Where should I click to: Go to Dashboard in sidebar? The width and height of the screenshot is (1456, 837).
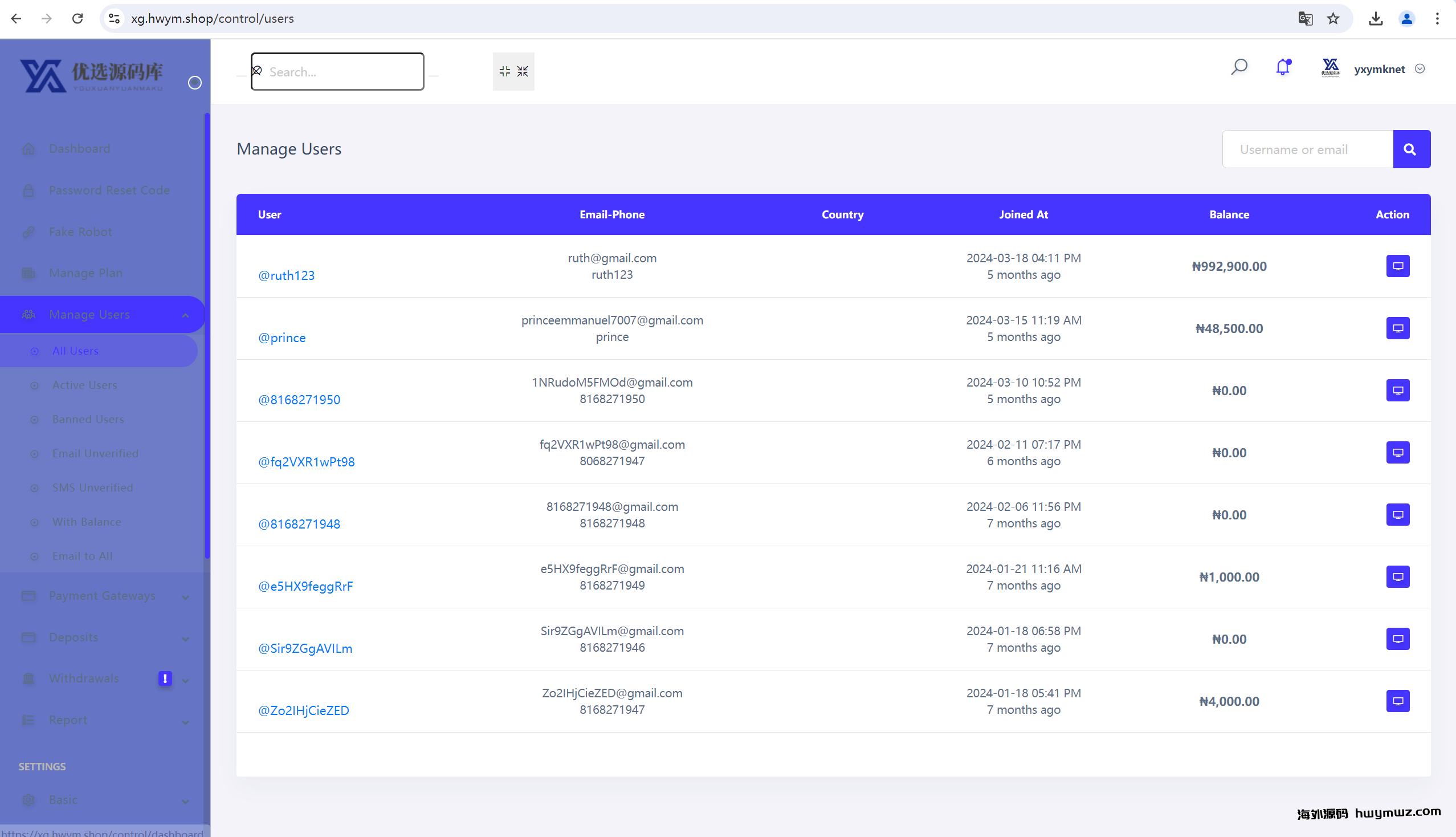(79, 149)
